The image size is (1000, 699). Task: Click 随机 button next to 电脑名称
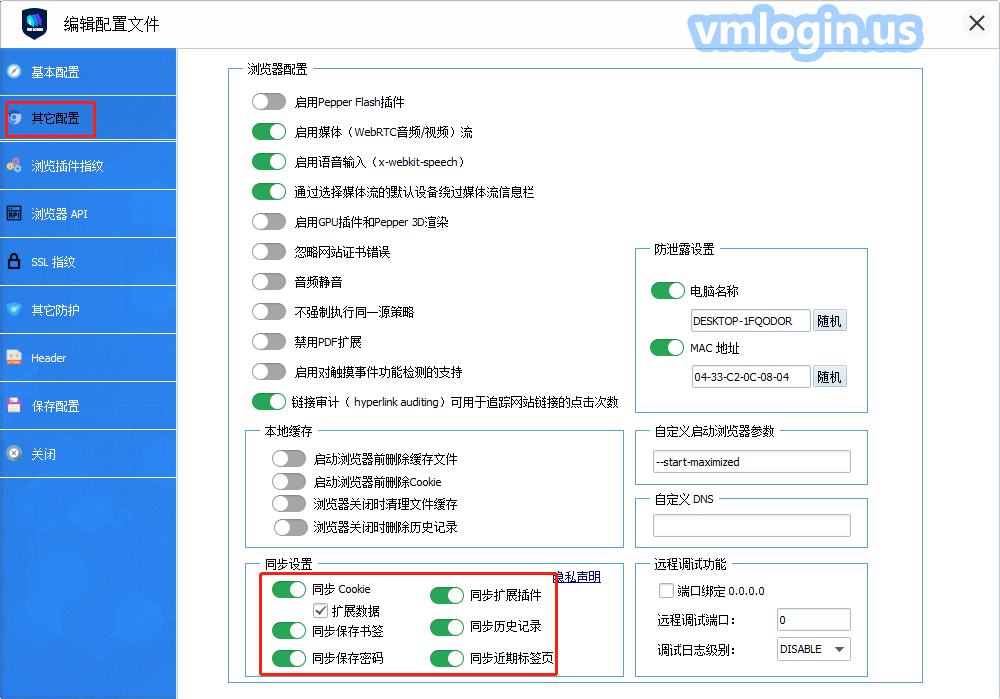[x=830, y=321]
